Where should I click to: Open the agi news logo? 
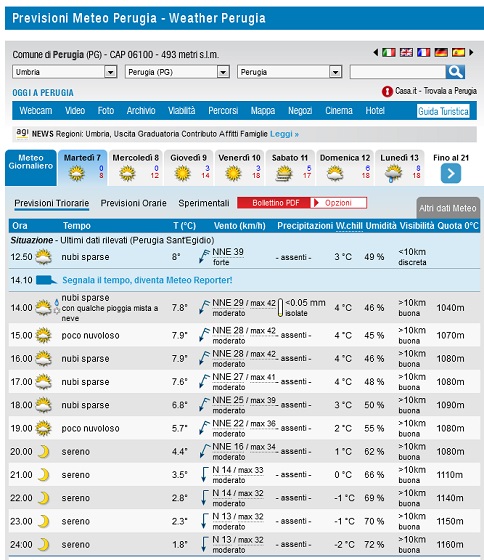click(22, 133)
